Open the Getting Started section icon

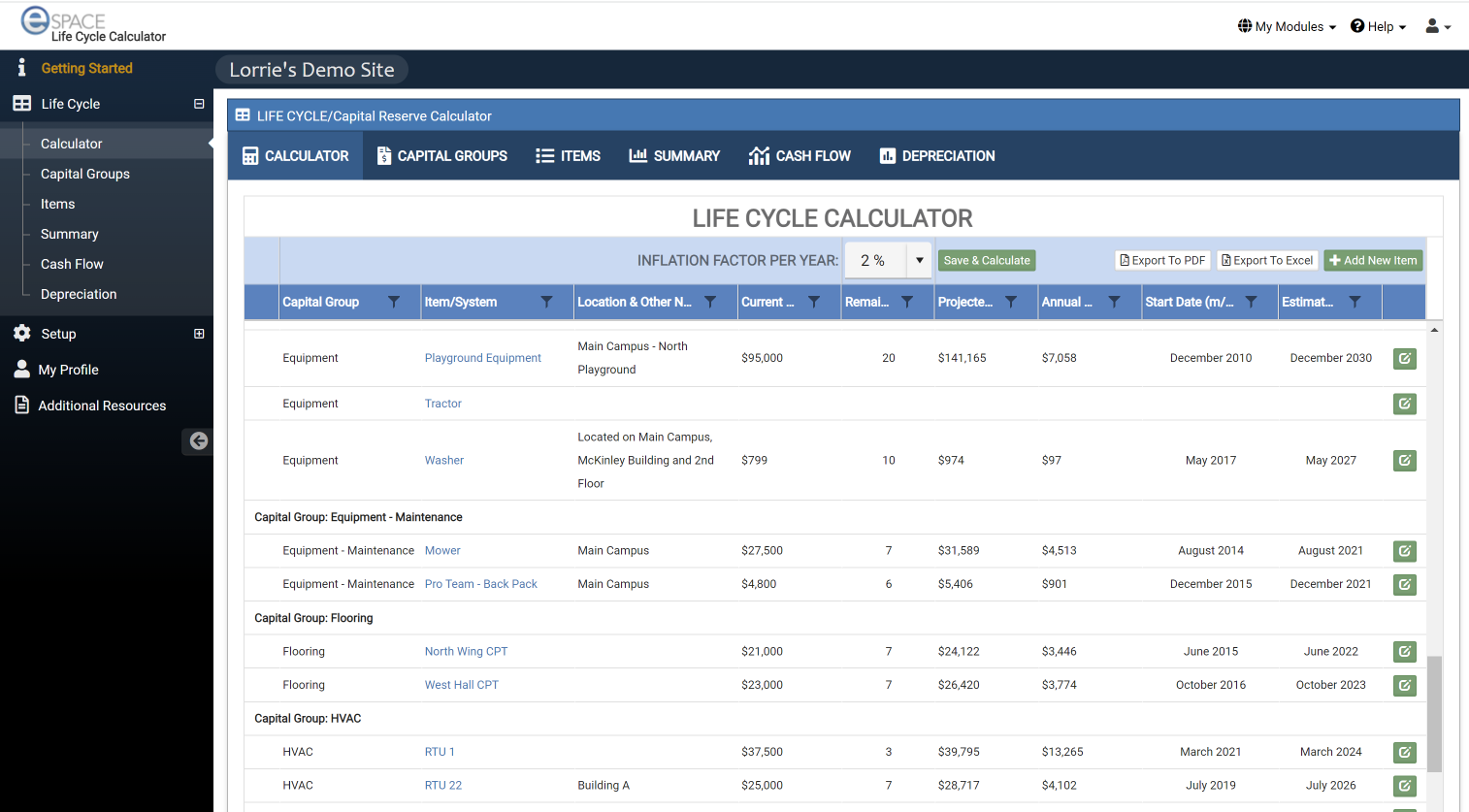(21, 68)
